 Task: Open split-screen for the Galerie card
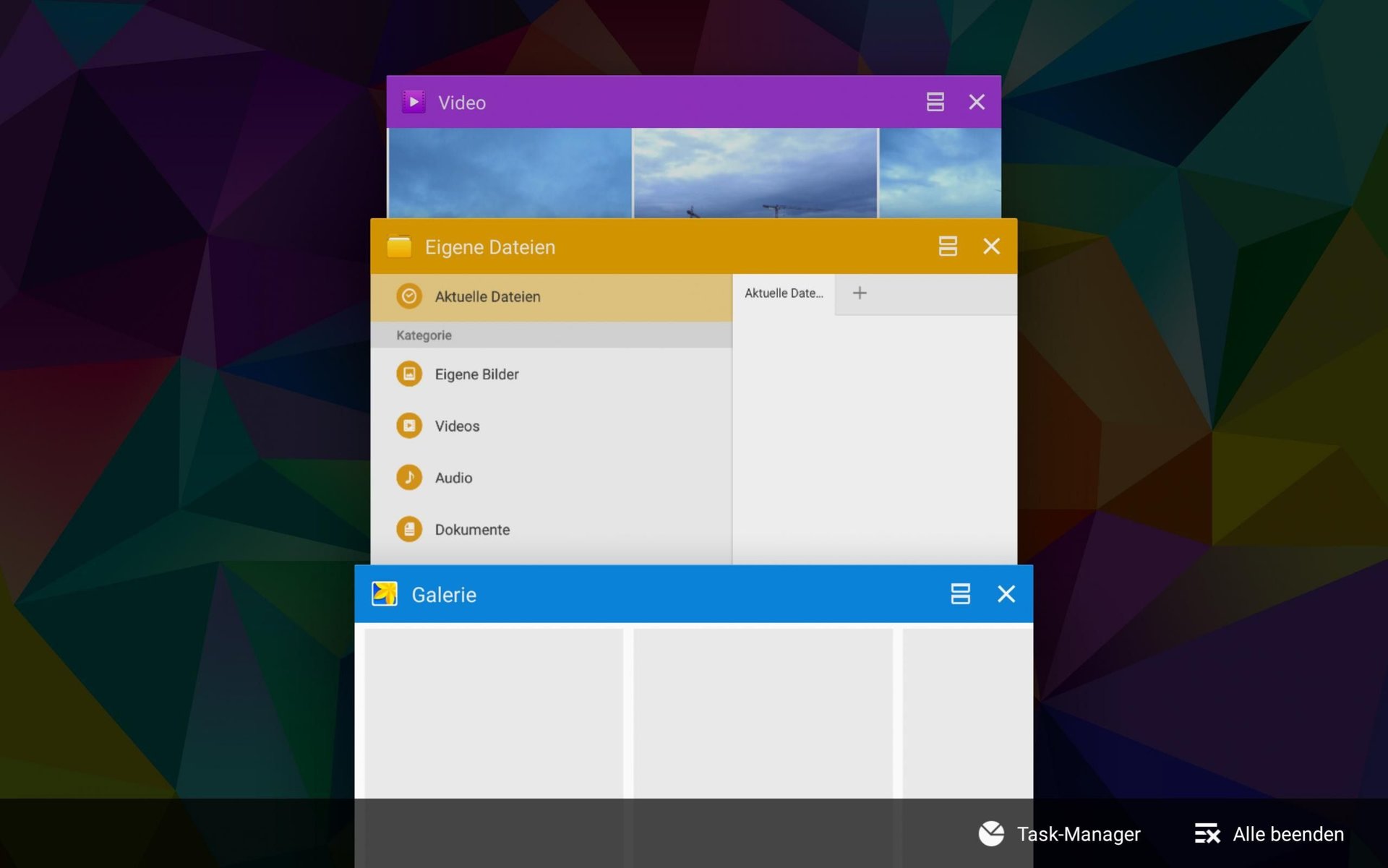pyautogui.click(x=960, y=594)
